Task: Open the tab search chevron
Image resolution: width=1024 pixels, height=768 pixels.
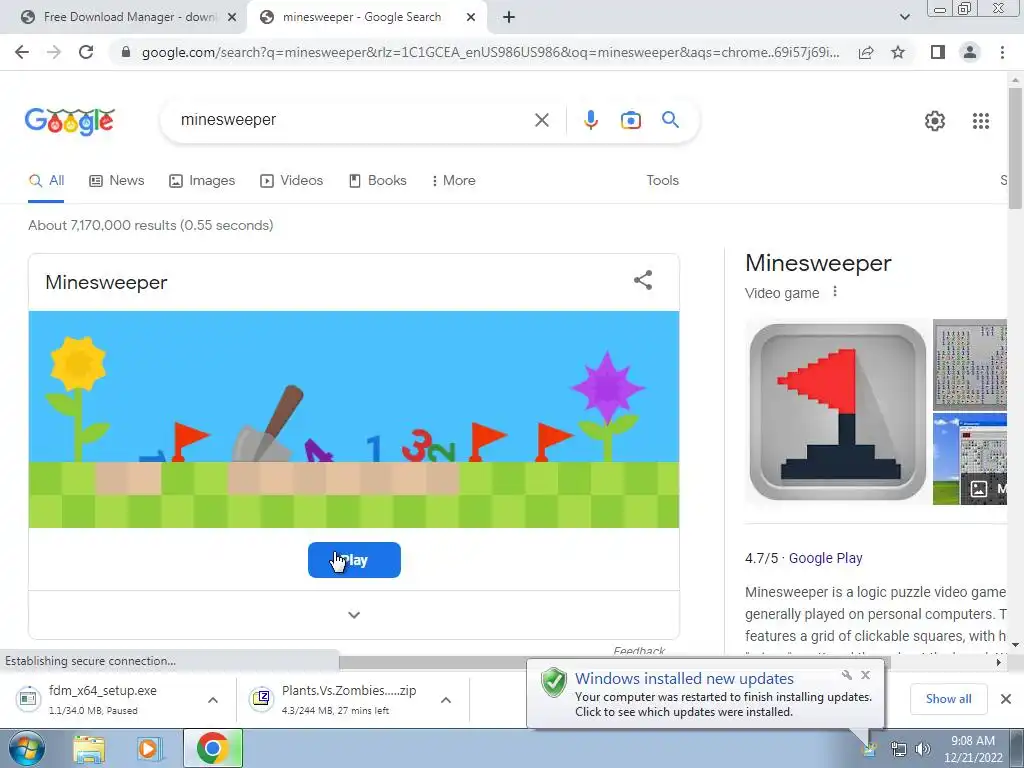Action: click(904, 18)
